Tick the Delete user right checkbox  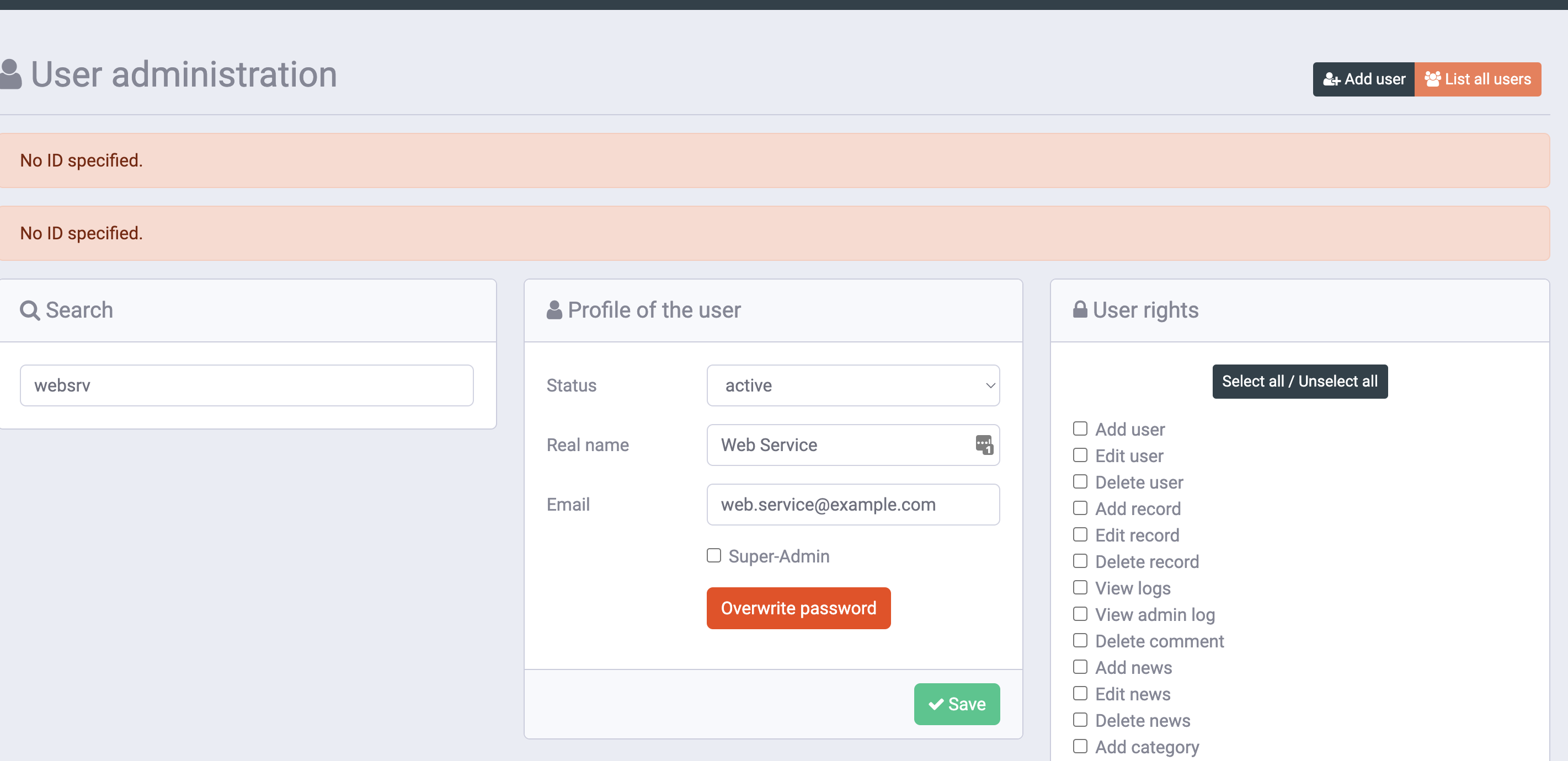pyautogui.click(x=1080, y=482)
